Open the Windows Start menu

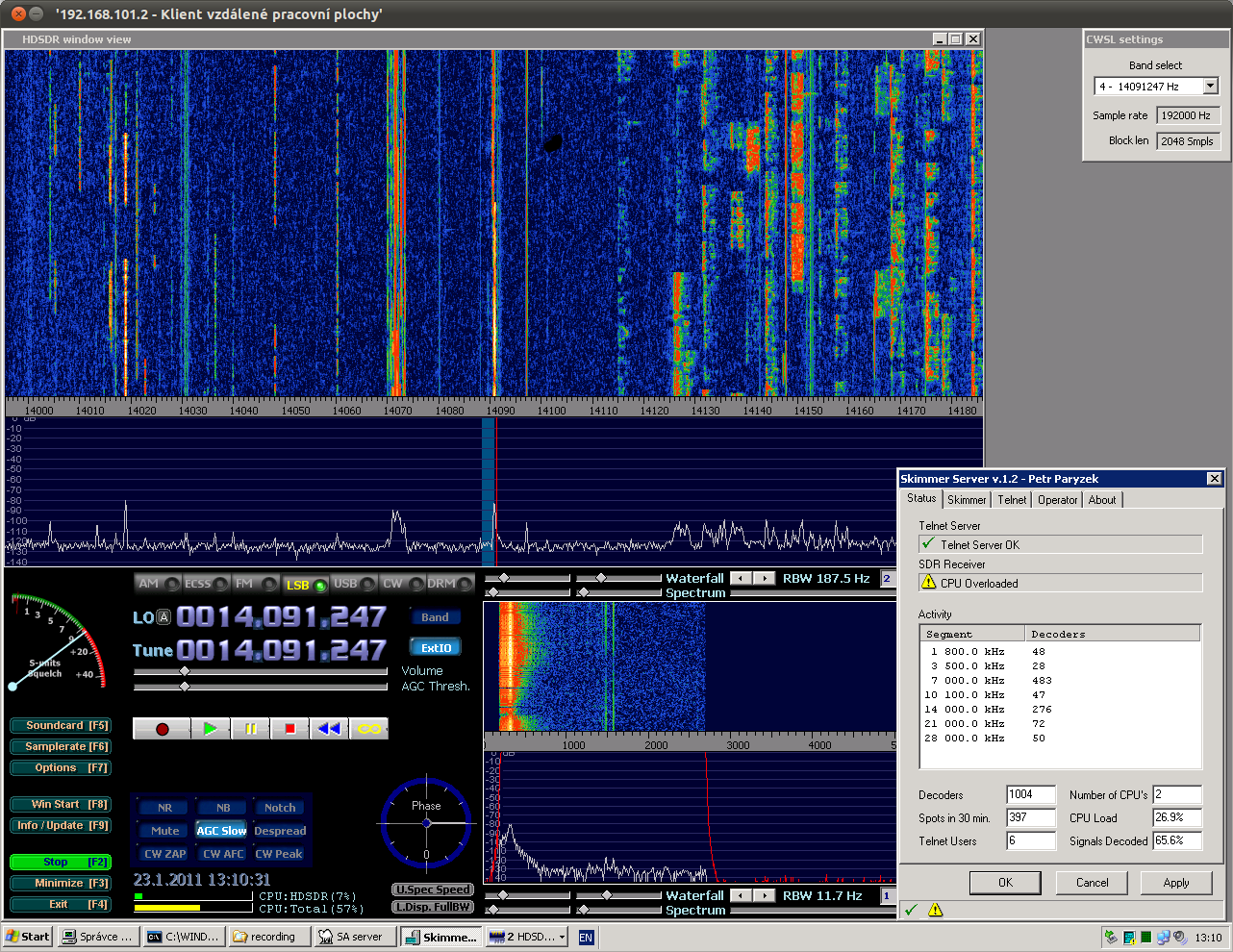(x=27, y=937)
